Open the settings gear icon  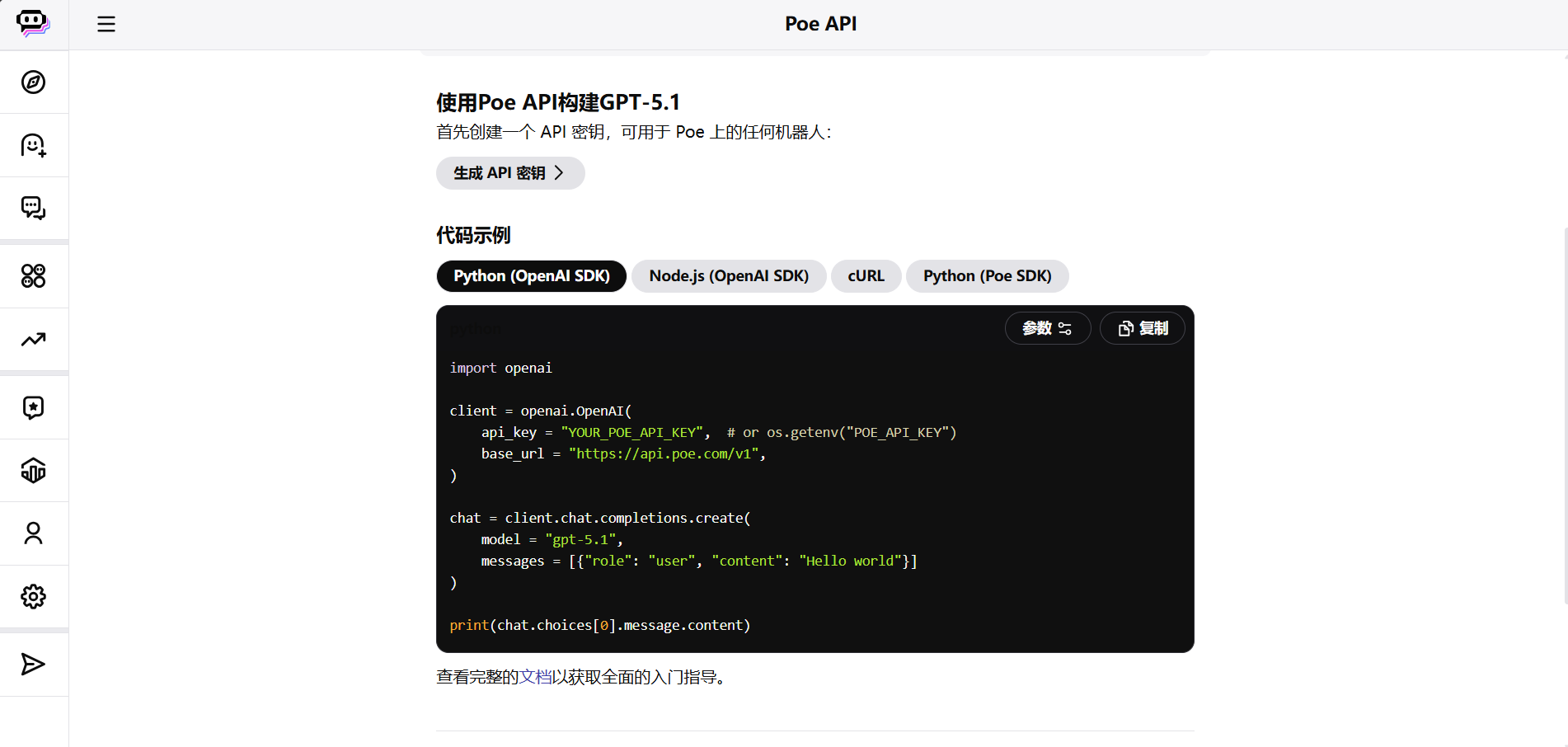[34, 596]
